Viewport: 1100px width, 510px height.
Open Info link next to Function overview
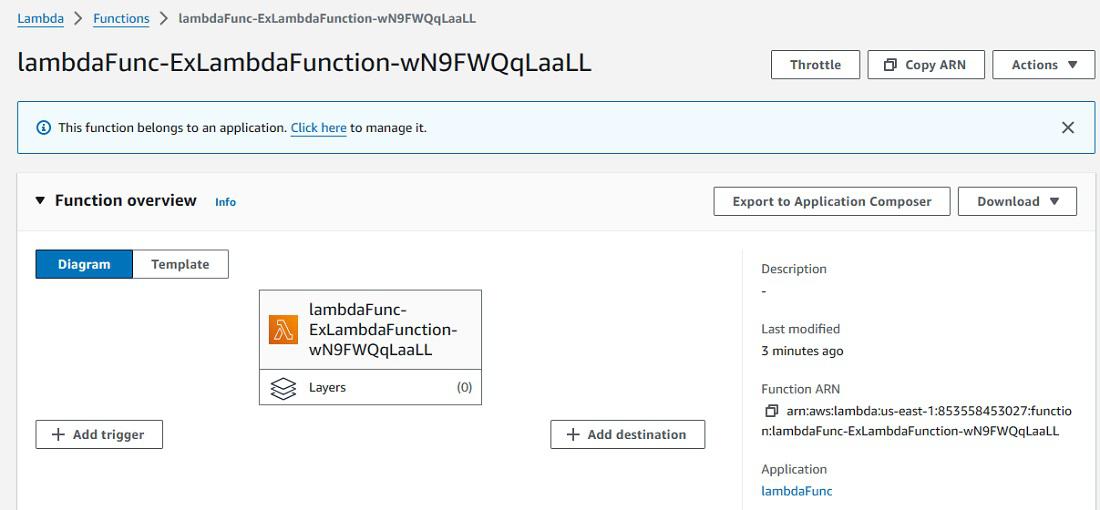click(226, 202)
